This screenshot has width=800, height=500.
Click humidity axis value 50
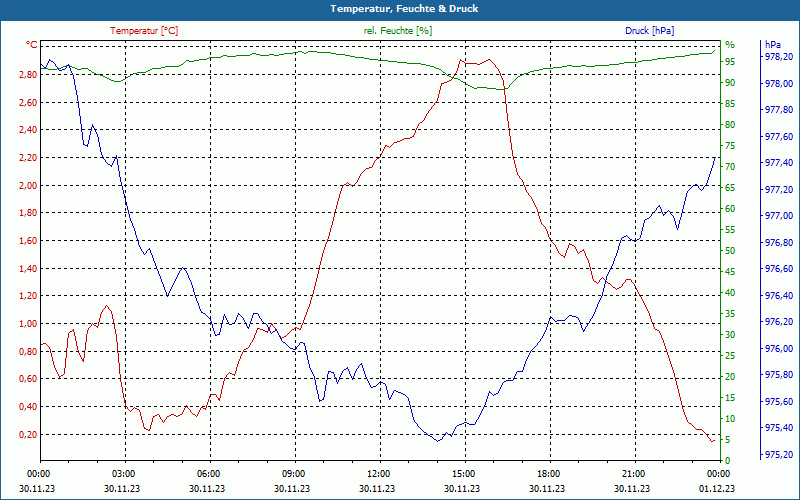coord(730,251)
